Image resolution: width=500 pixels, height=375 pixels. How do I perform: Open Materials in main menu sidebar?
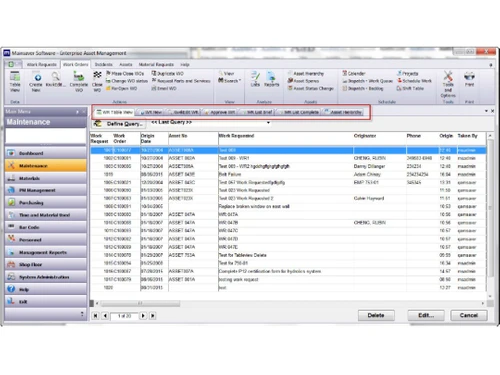[x=46, y=178]
